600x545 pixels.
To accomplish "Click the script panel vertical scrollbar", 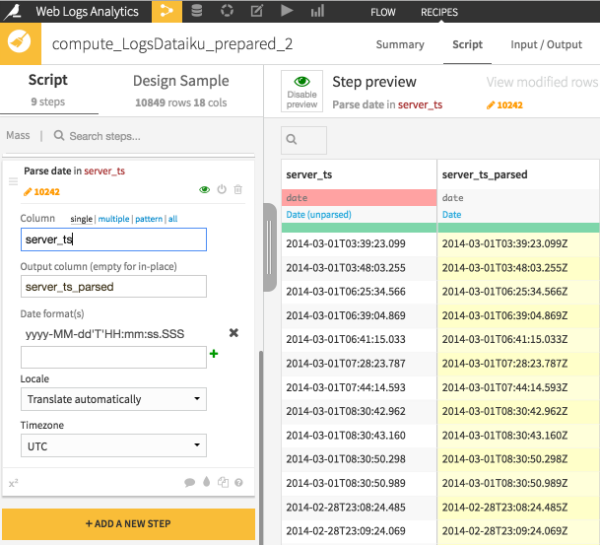I will tap(261, 446).
